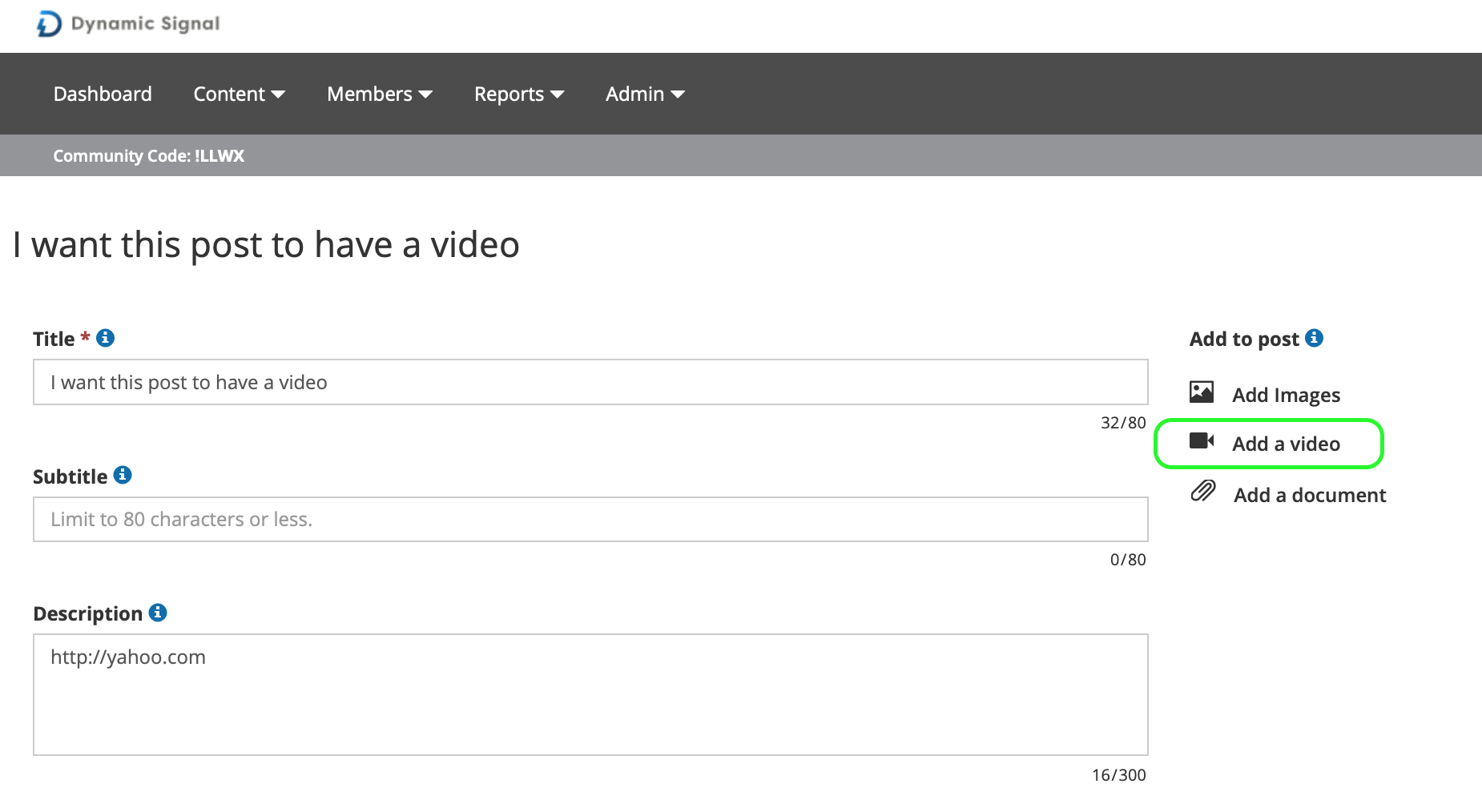Click the 0/80 subtitle character counter
The image size is (1482, 812).
pos(1128,560)
